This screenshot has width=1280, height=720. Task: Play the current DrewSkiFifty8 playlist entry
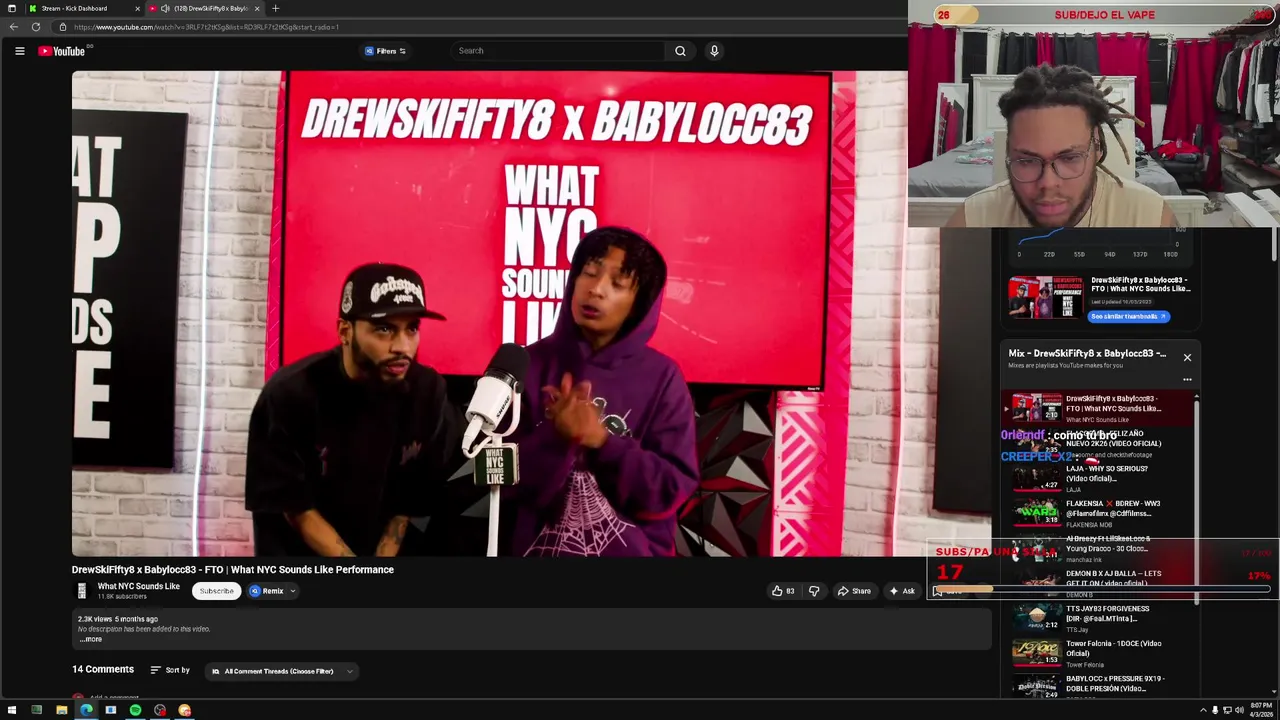tap(1098, 408)
